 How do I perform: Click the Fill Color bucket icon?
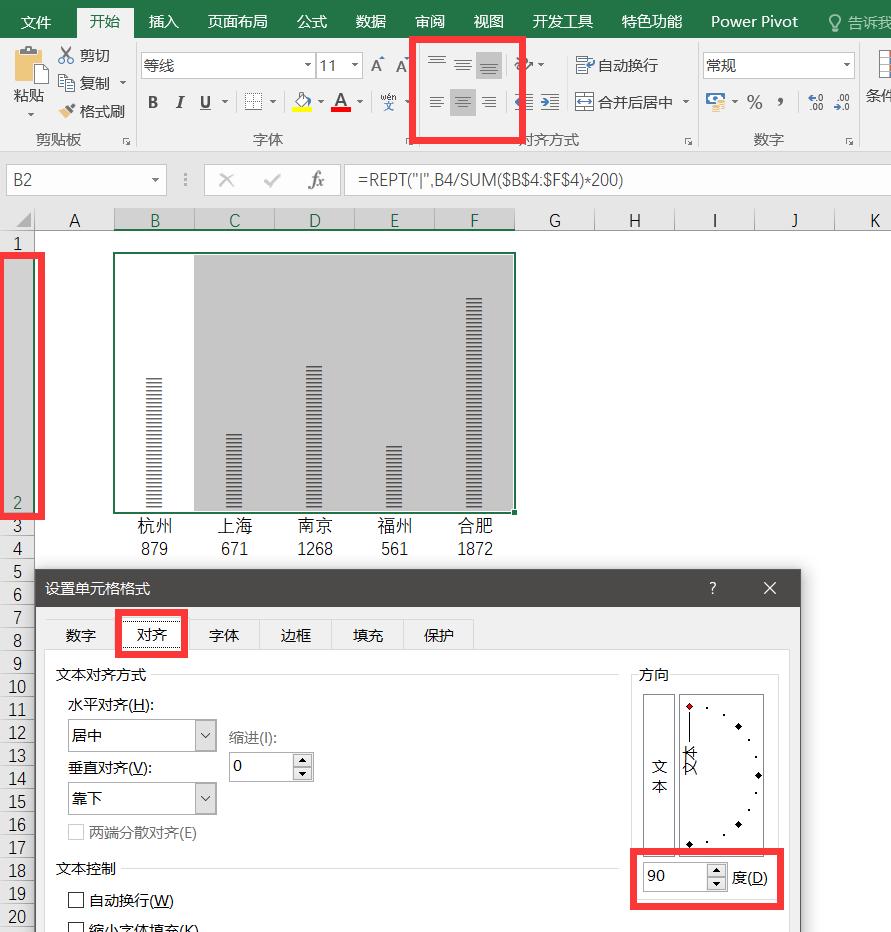coord(302,102)
